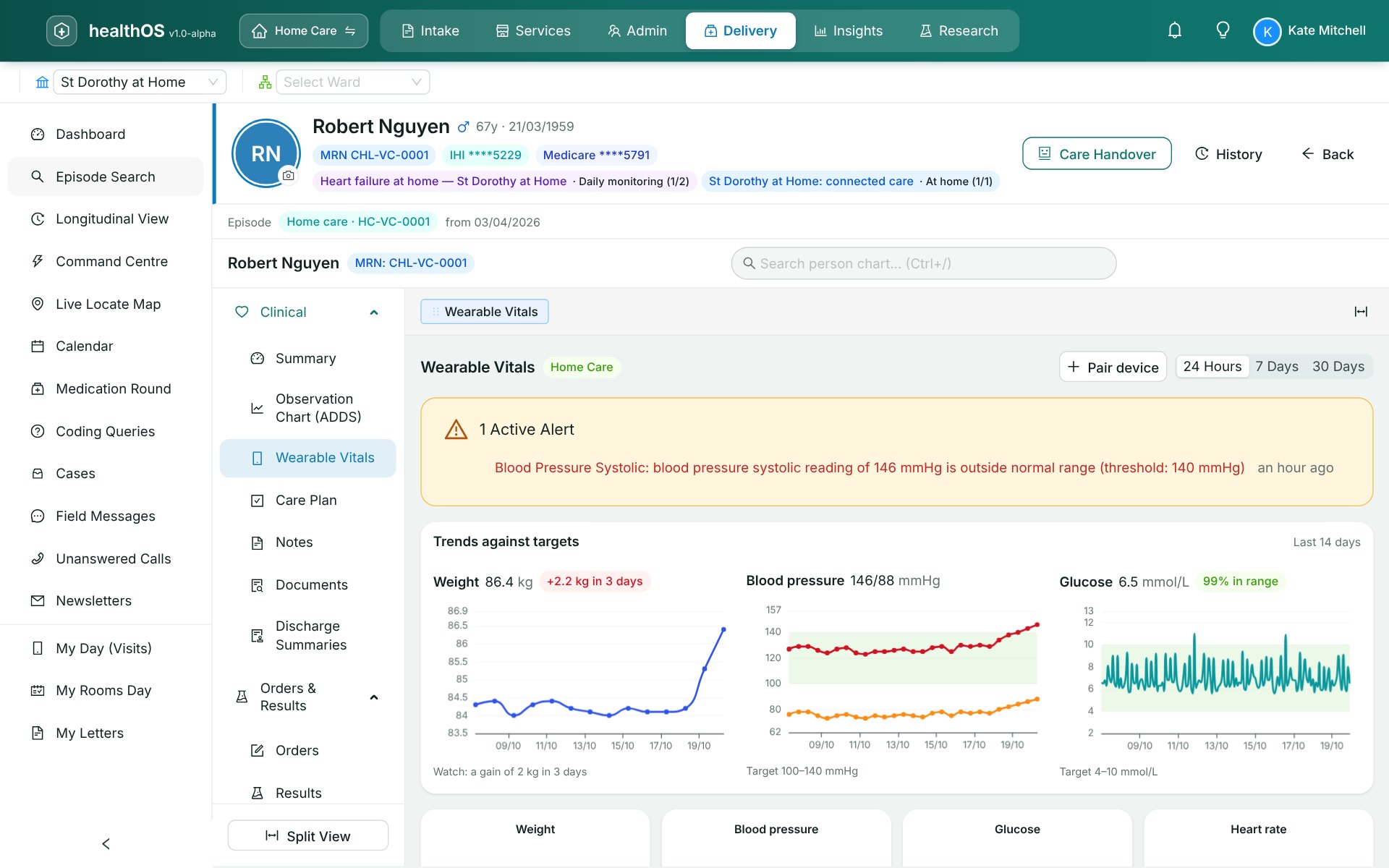Click the healthOS shield logo icon
The width and height of the screenshot is (1389, 868).
(61, 31)
